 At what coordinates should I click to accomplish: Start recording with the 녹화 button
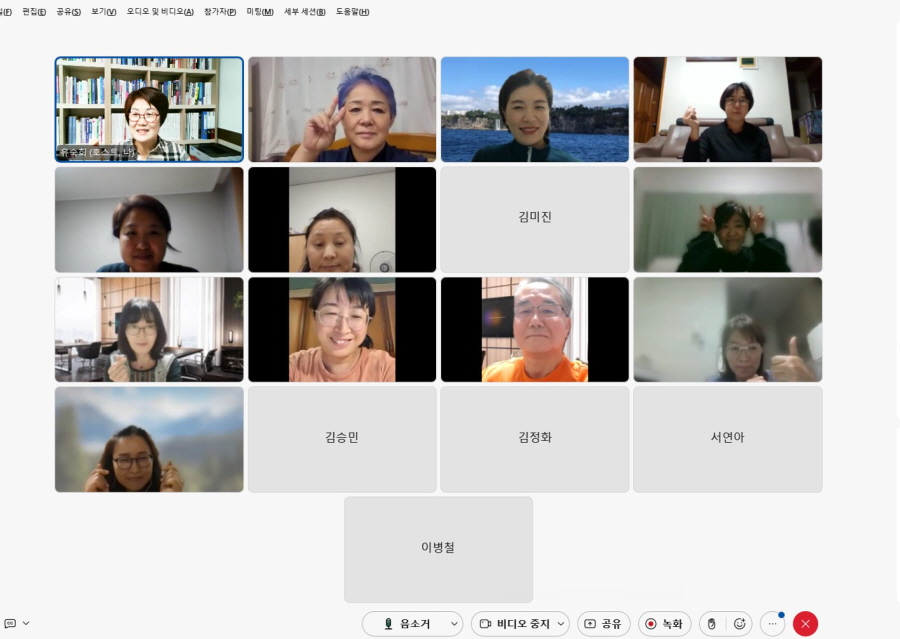click(x=664, y=624)
